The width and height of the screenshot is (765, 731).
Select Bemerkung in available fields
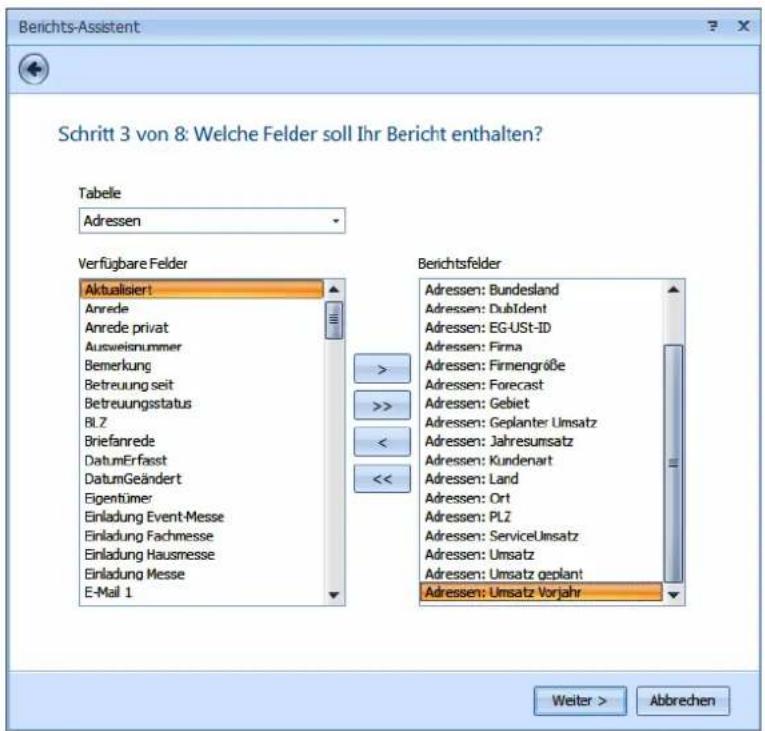point(201,366)
